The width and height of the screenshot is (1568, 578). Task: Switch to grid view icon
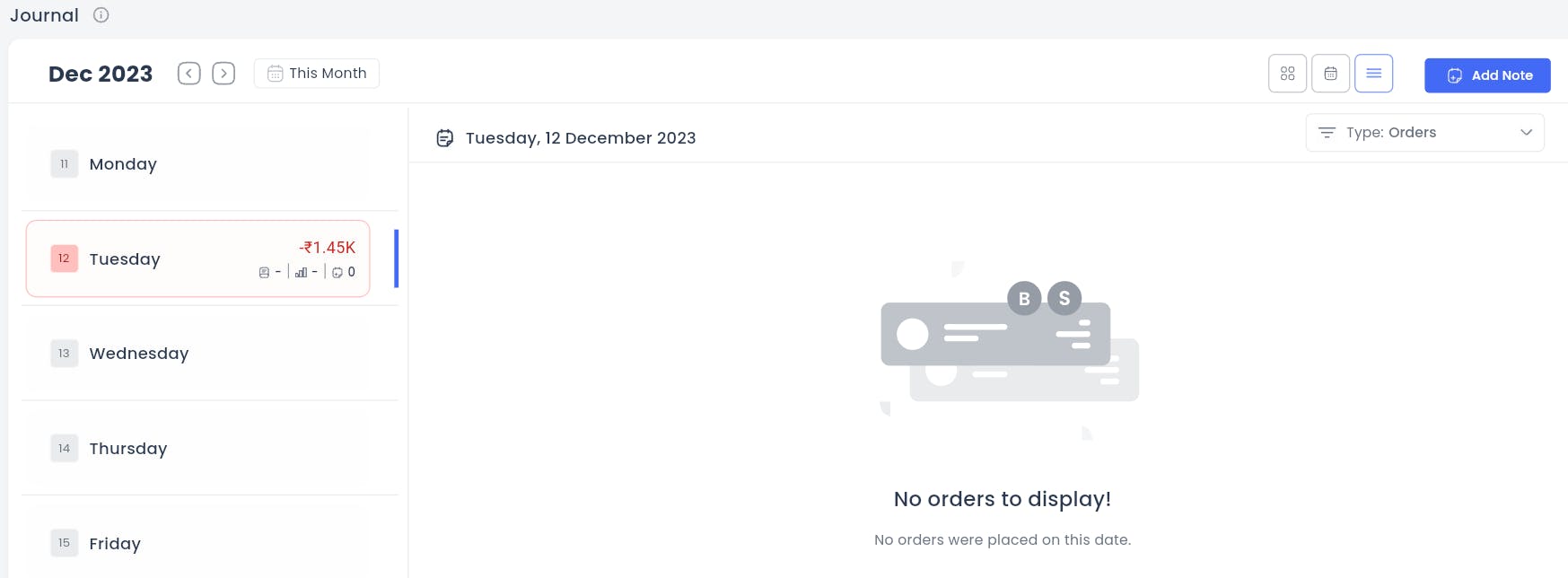point(1287,74)
